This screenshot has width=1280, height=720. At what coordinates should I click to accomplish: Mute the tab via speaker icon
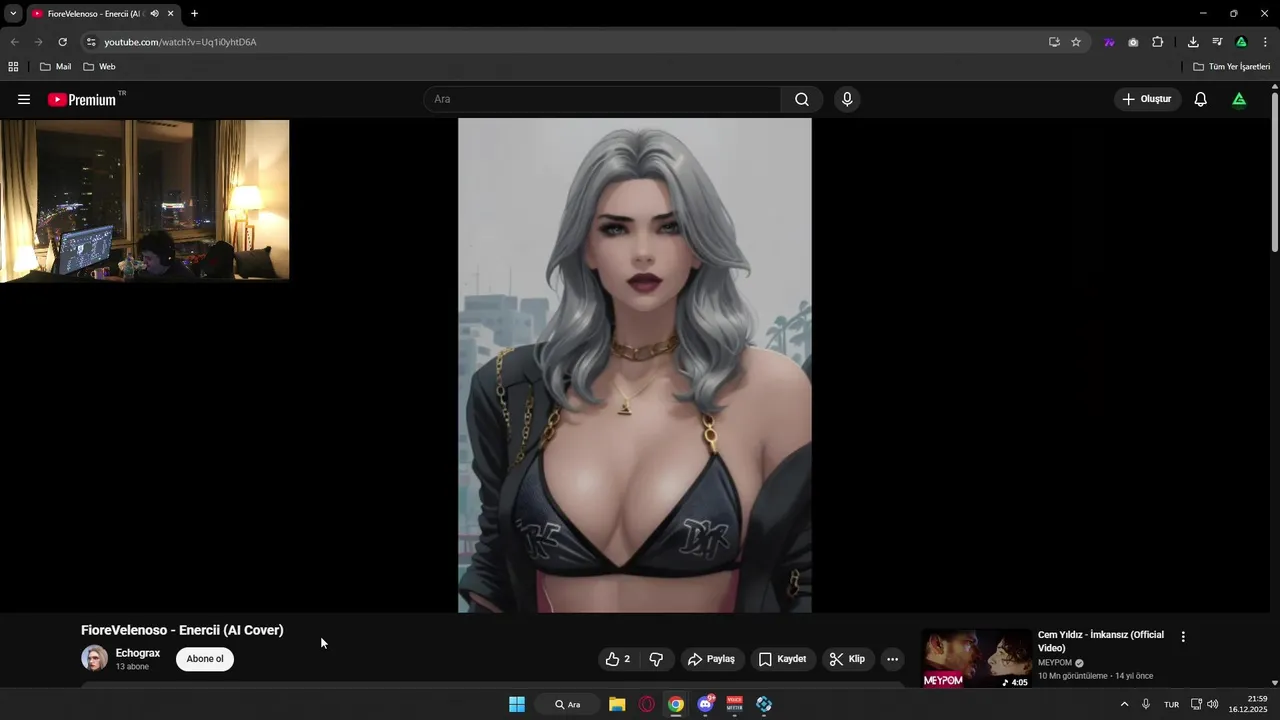(x=154, y=14)
